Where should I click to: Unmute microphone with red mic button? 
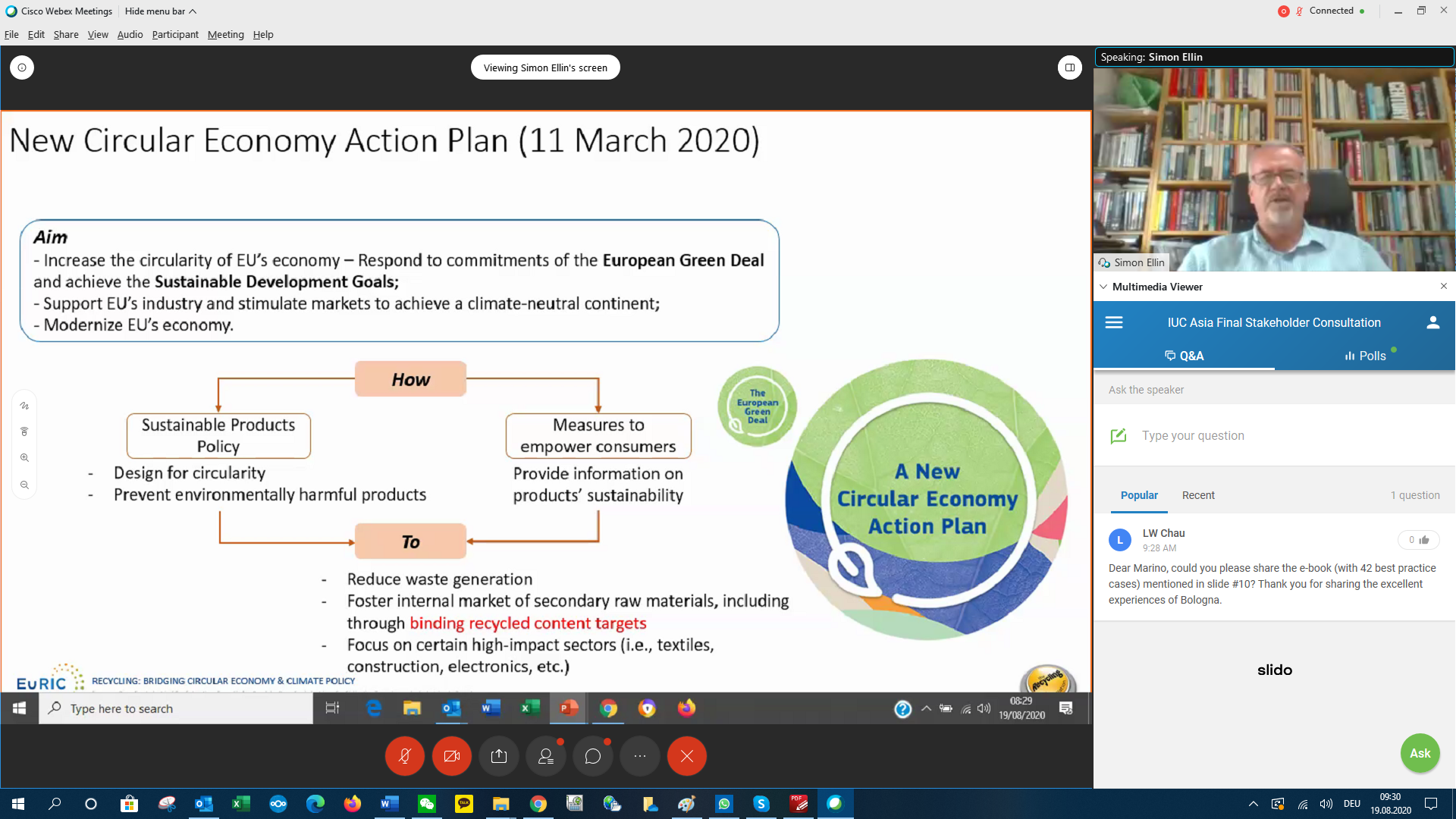(x=404, y=756)
